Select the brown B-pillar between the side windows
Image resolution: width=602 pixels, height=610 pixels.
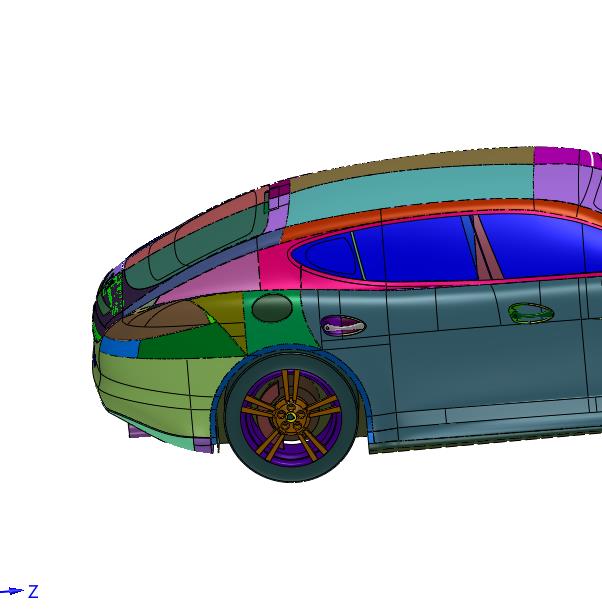486,249
